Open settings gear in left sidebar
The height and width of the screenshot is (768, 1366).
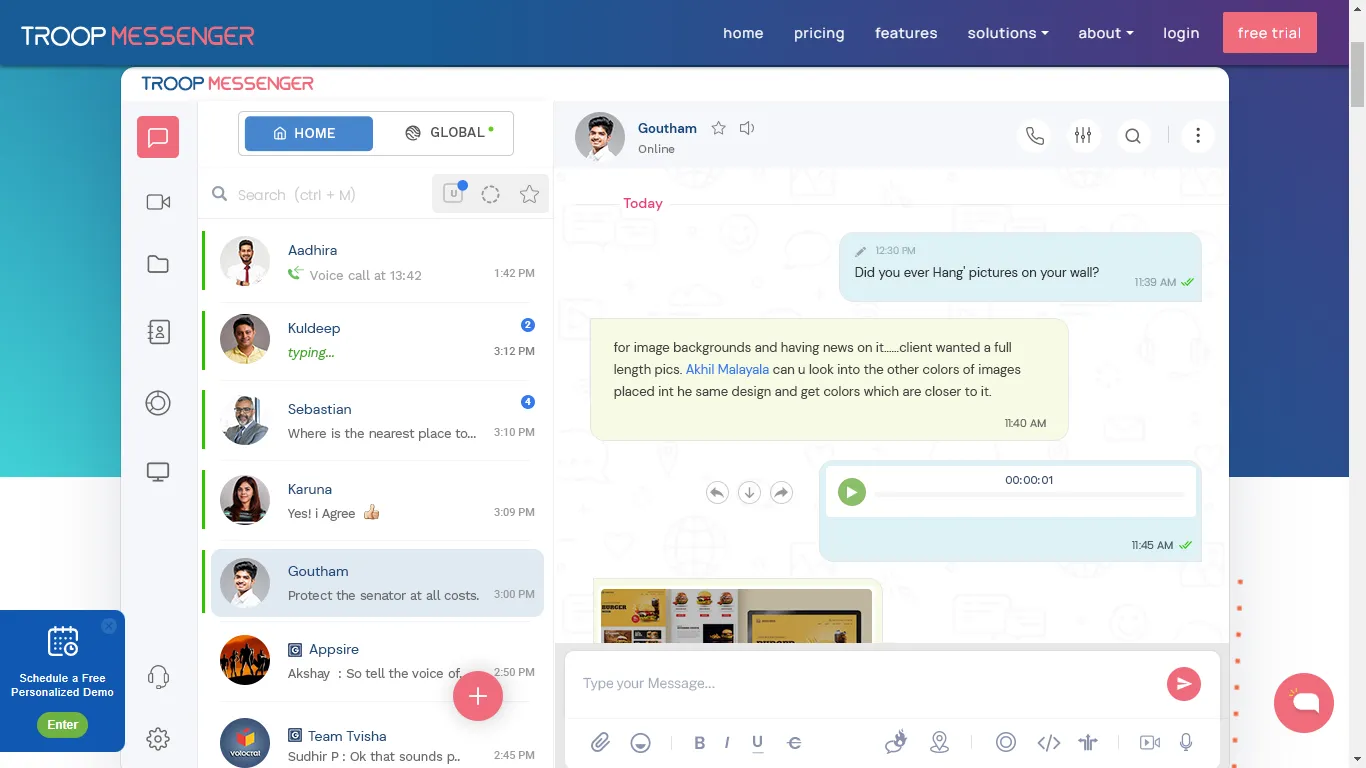coord(158,739)
